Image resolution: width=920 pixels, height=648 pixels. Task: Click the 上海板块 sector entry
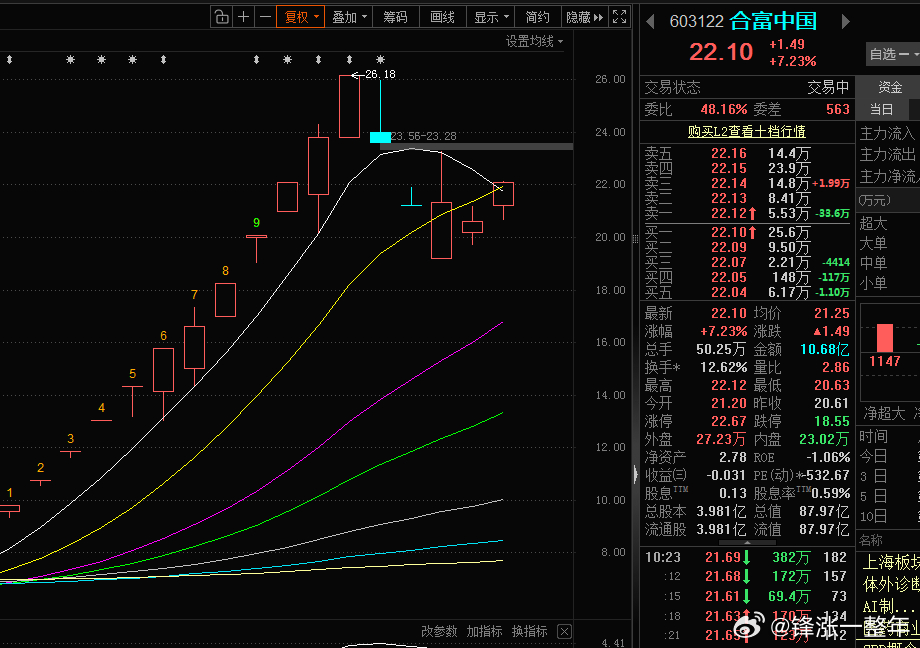pos(891,562)
